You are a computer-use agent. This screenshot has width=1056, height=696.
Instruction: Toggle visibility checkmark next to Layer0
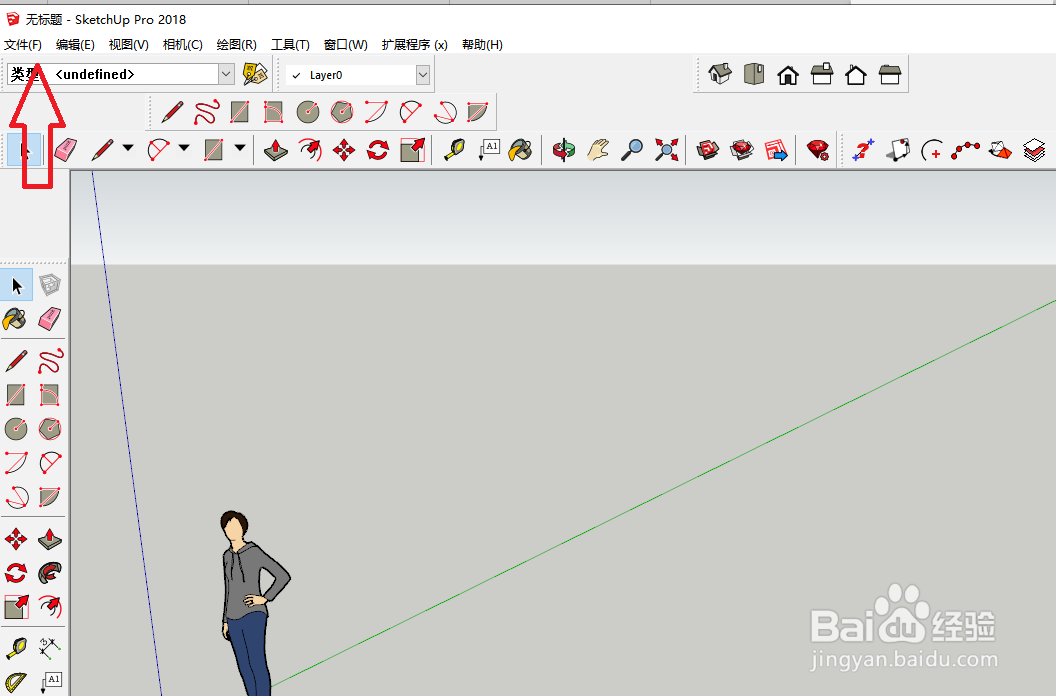pos(295,74)
